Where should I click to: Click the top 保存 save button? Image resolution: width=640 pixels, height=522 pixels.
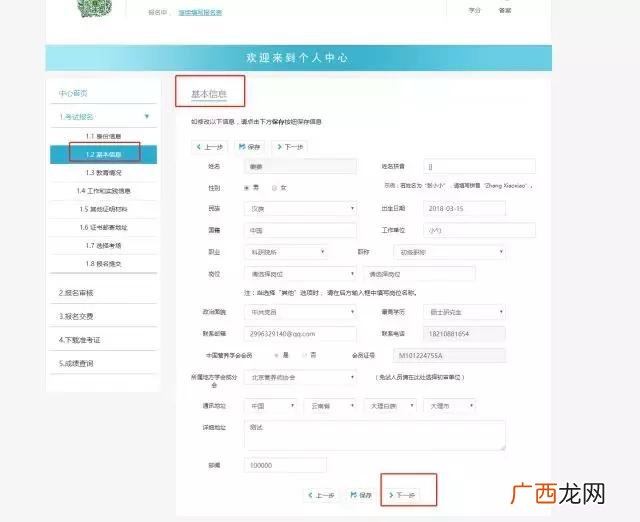(249, 147)
